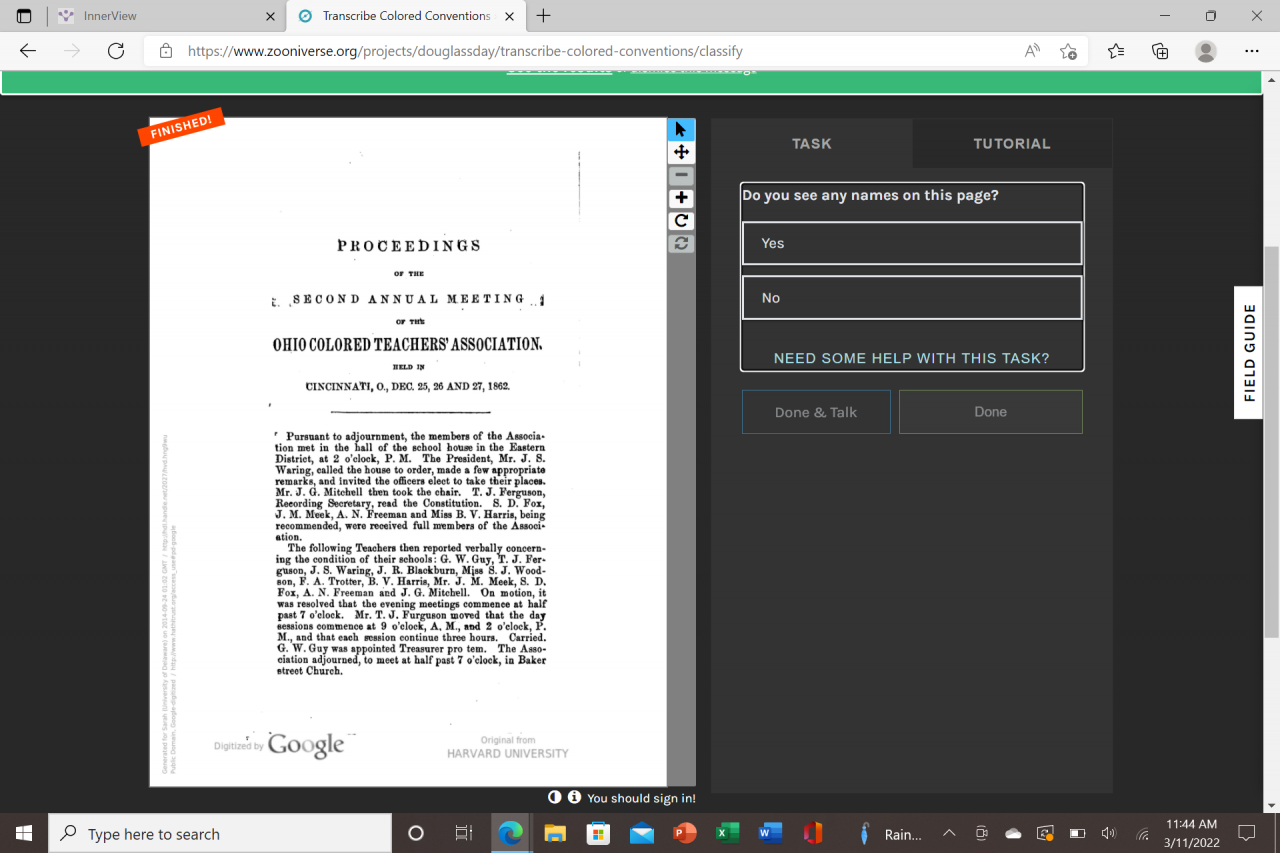
Task: Refresh the current page
Action: (x=116, y=51)
